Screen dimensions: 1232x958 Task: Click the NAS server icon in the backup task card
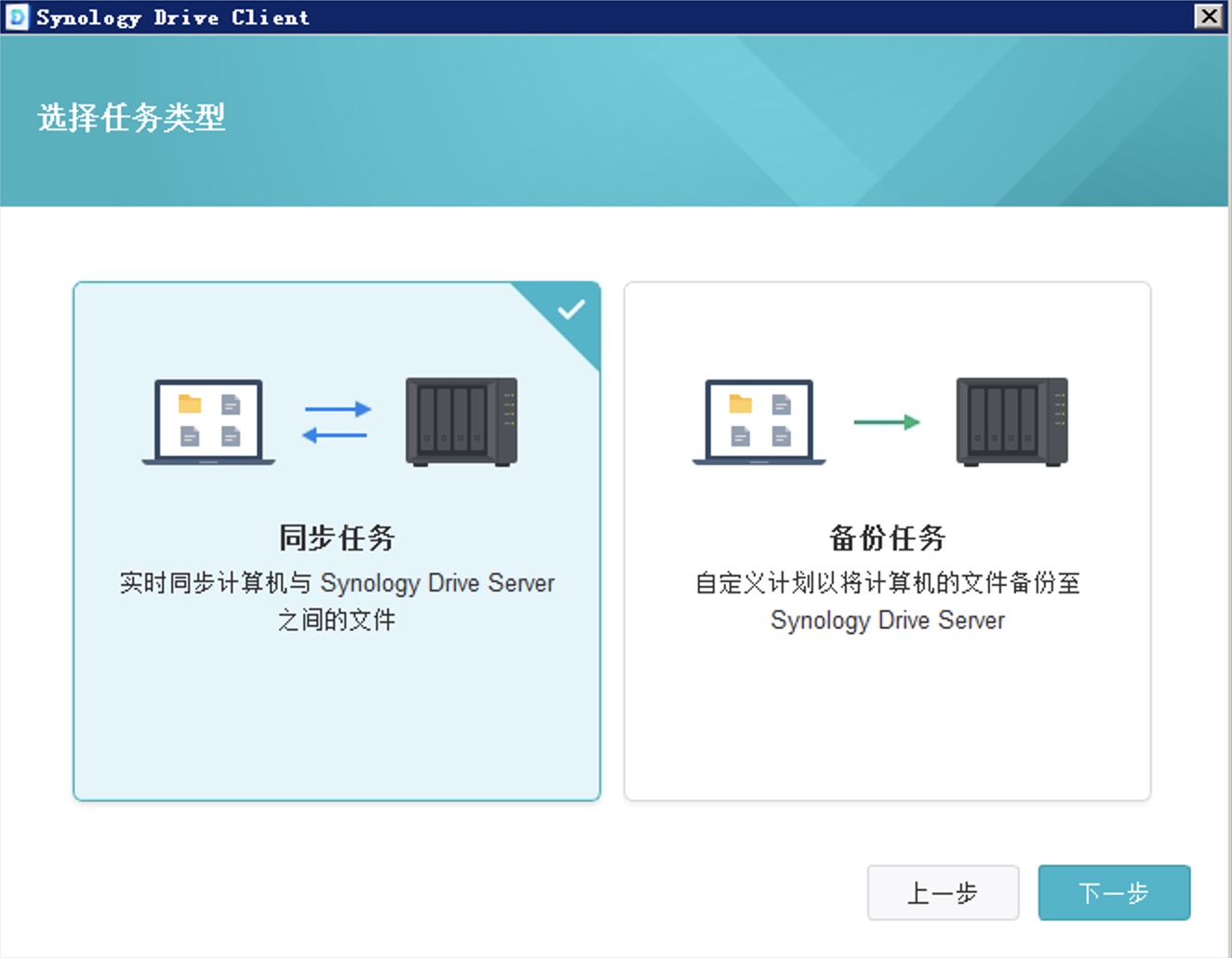point(1012,421)
